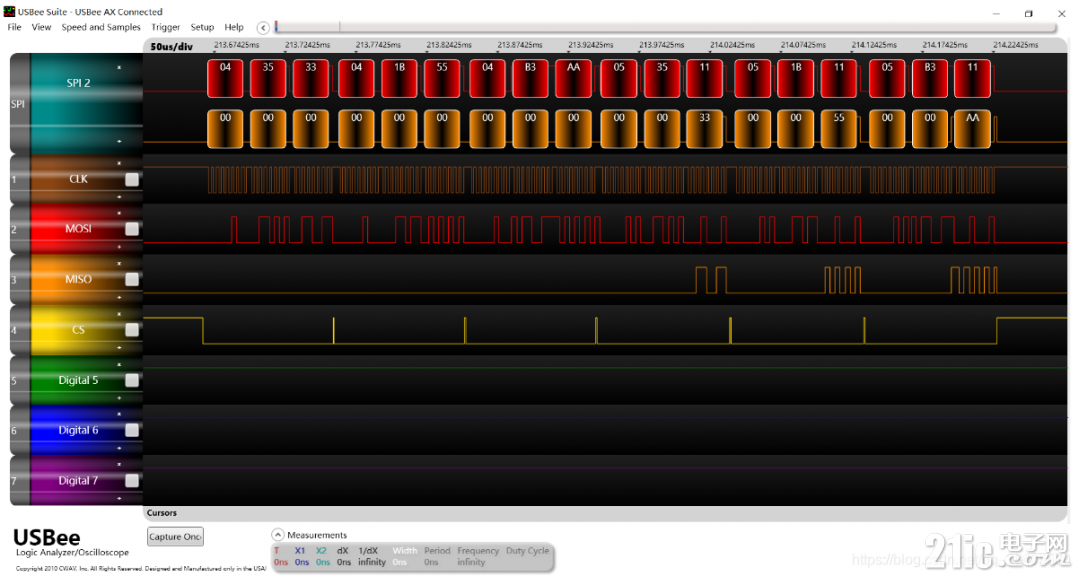Click the USBee Suite title bar app icon
Screen dimensions: 1079x576
[x=10, y=12]
